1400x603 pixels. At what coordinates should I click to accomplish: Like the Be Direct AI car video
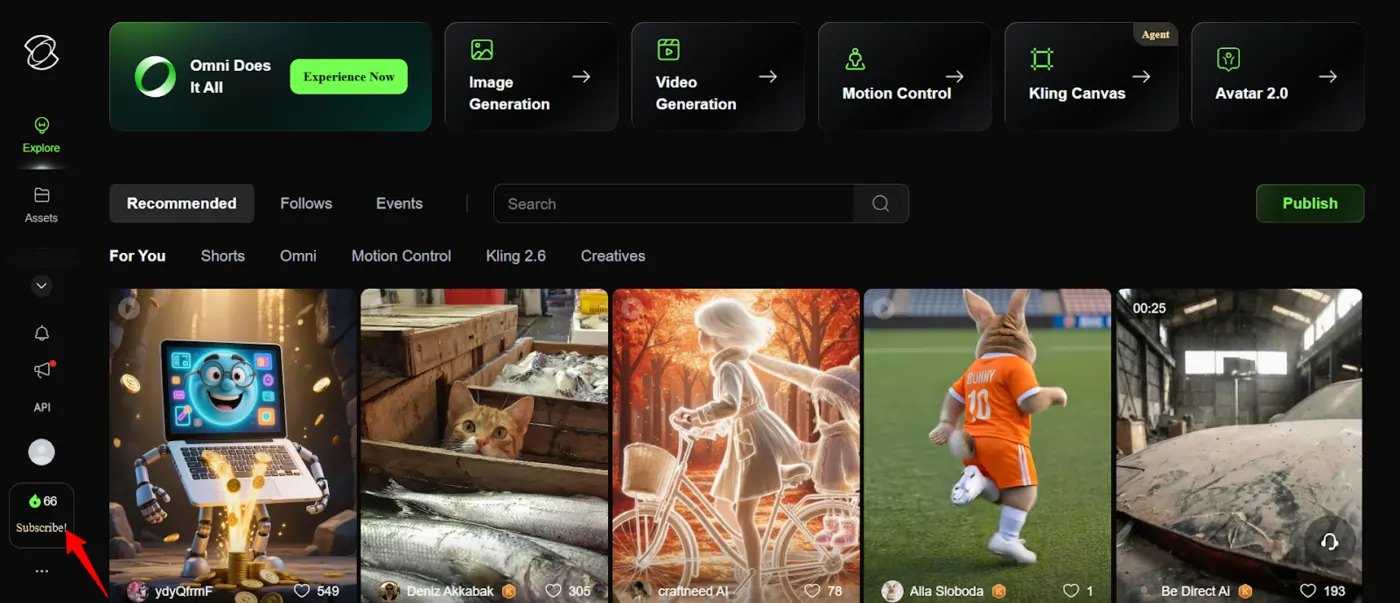click(1307, 591)
